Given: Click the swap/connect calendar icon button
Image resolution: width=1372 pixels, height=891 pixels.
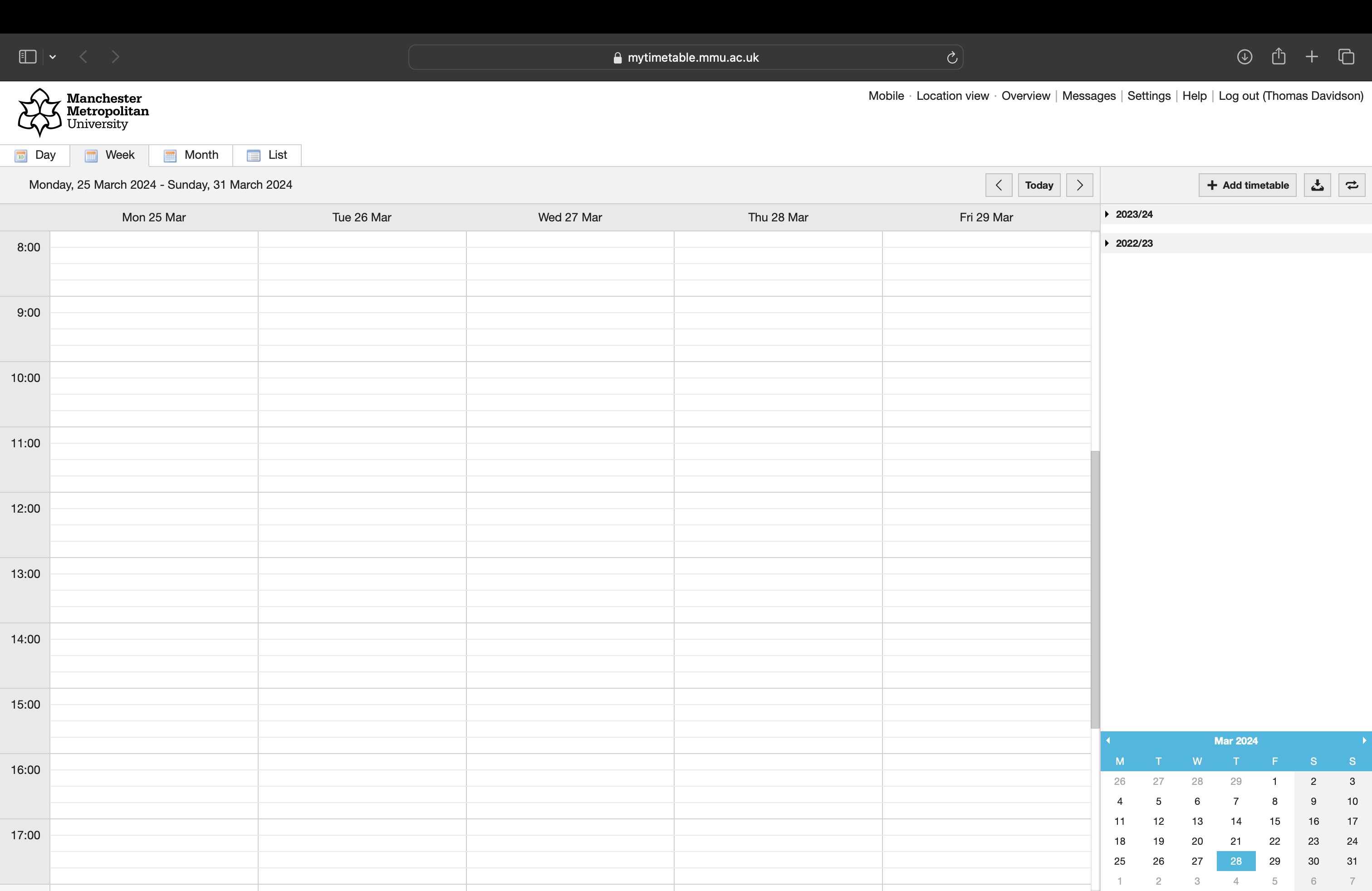Looking at the screenshot, I should pos(1351,185).
